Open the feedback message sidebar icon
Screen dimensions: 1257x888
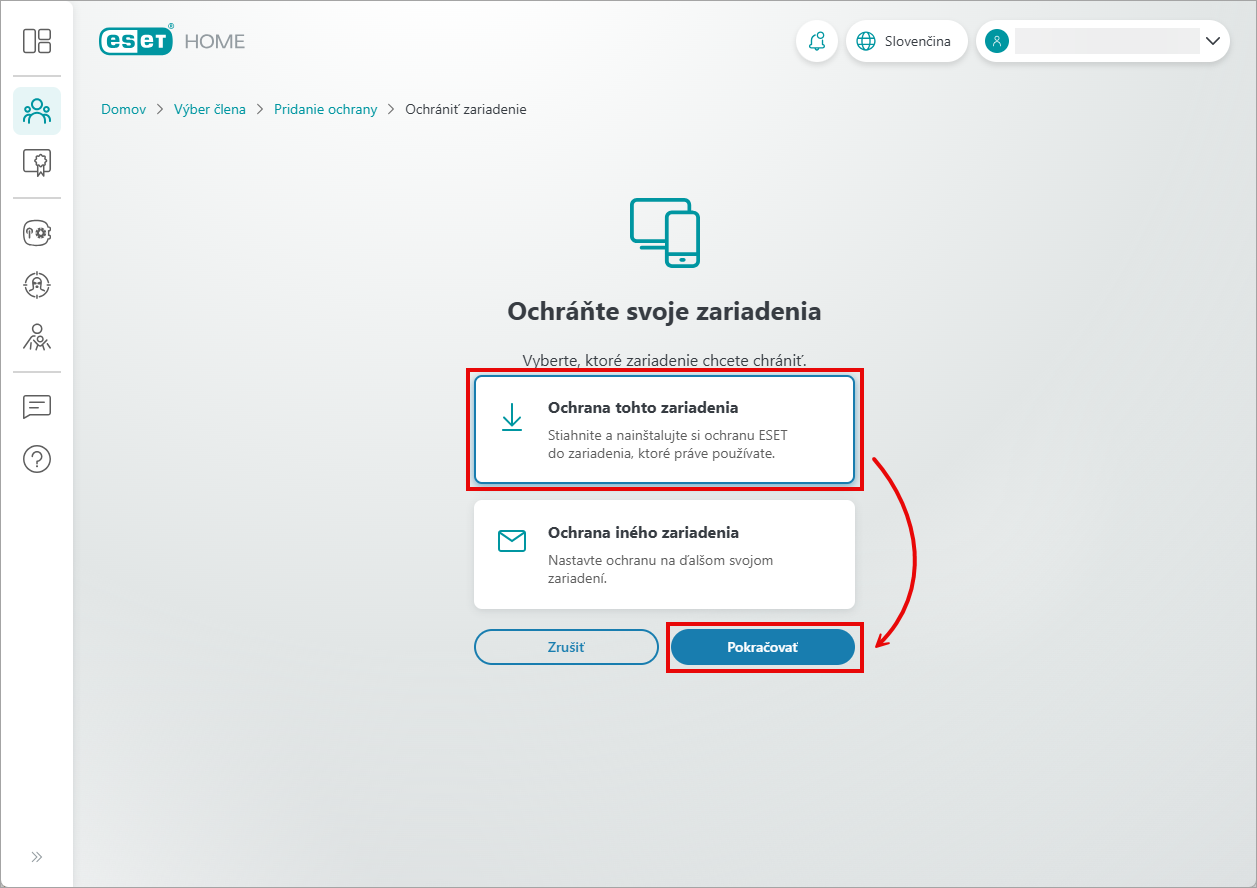pos(37,407)
